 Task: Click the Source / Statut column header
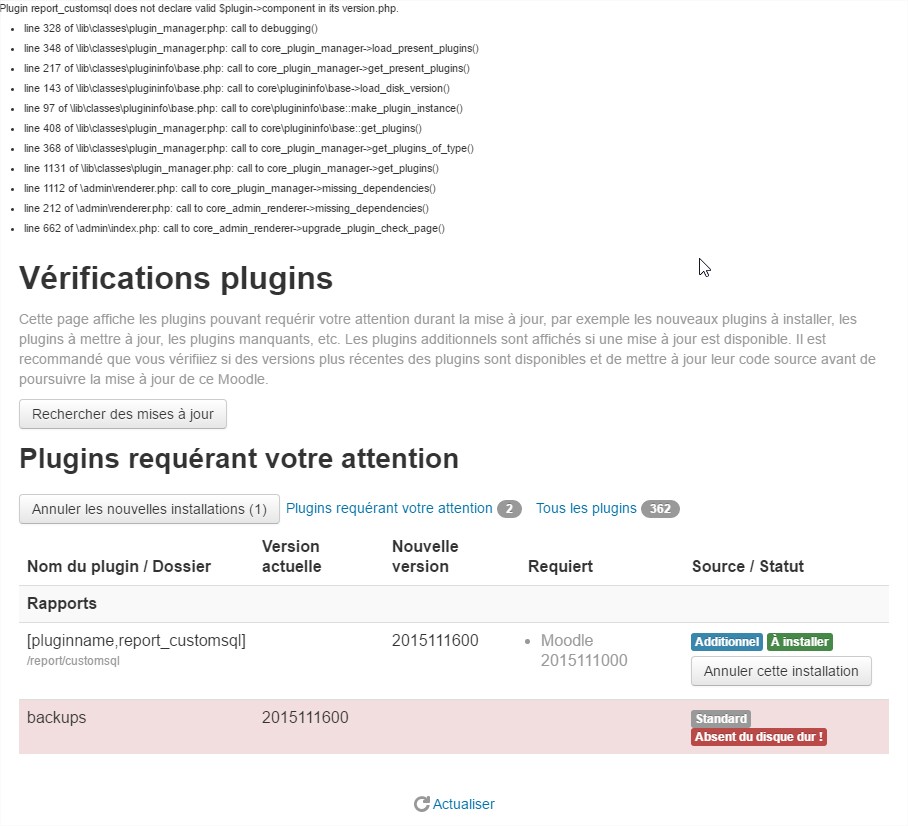pos(748,566)
